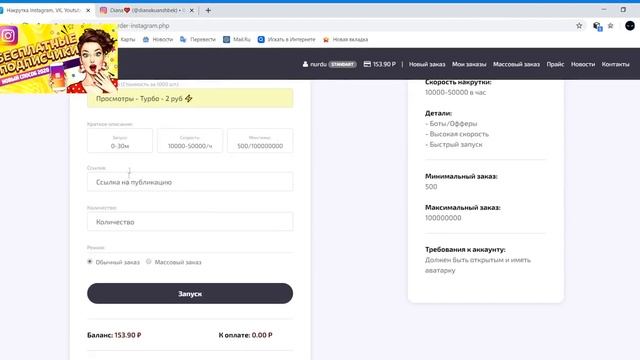The width and height of the screenshot is (640, 360).
Task: Open the Новая вкладка bookmark
Action: coord(345,40)
